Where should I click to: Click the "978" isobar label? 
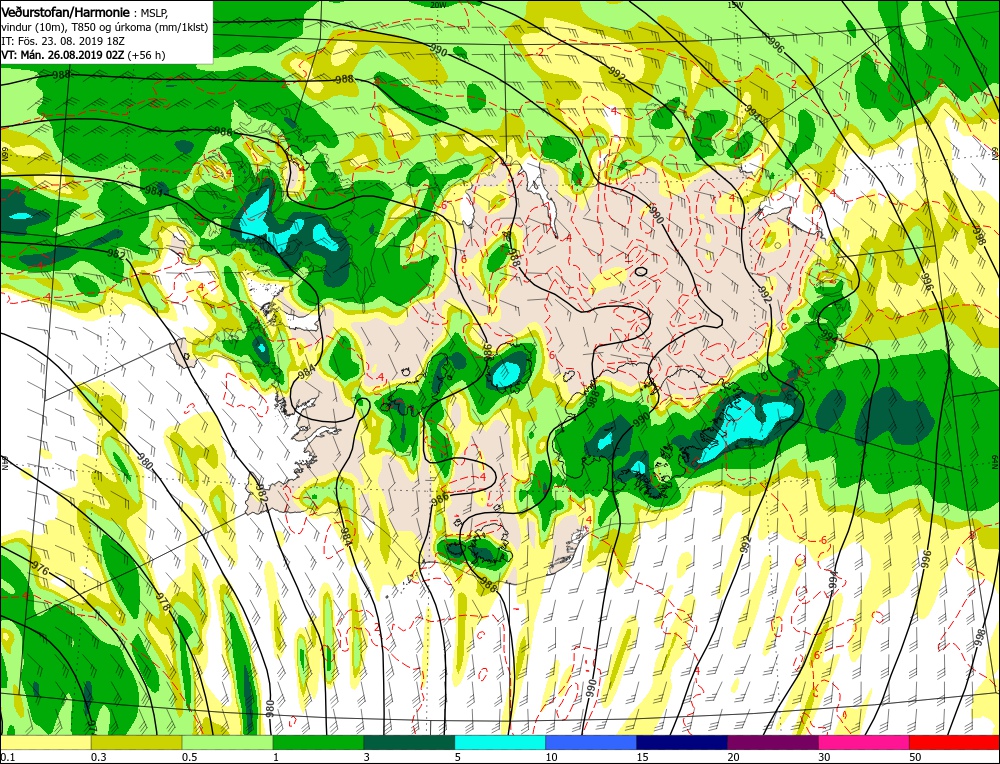point(165,603)
